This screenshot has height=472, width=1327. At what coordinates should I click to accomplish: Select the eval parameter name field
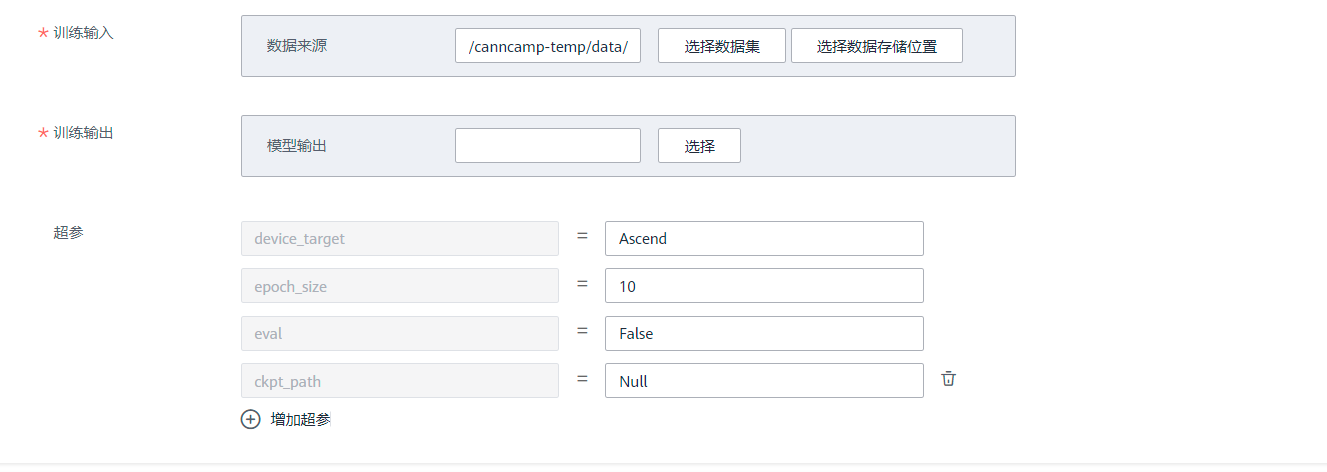[x=399, y=334]
